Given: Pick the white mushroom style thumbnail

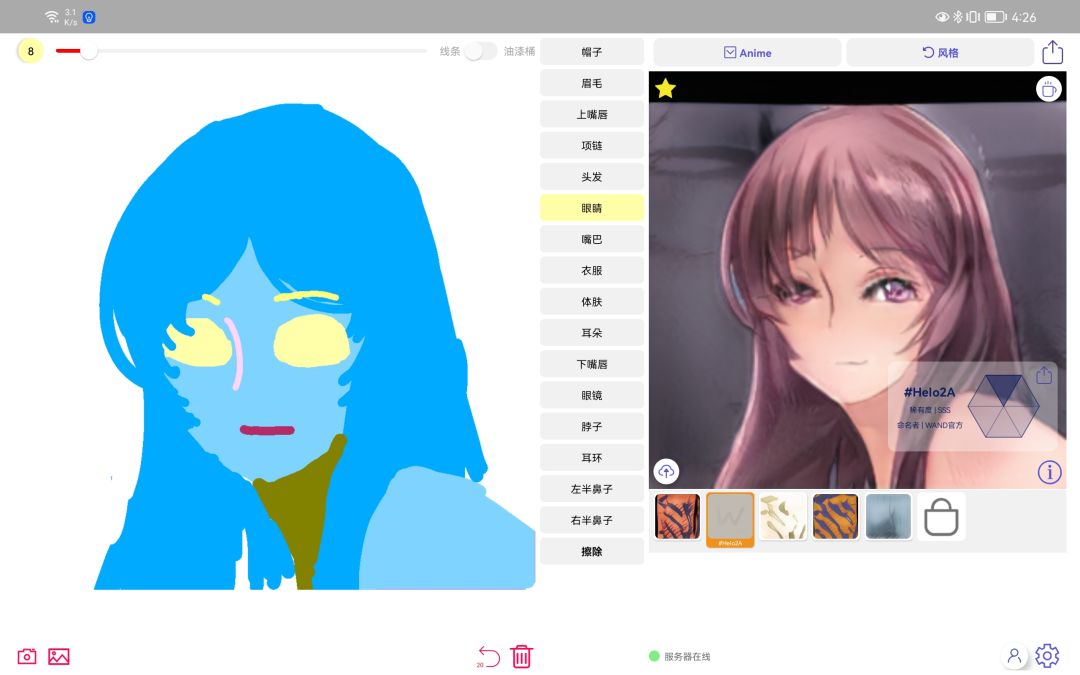Looking at the screenshot, I should pyautogui.click(x=782, y=517).
